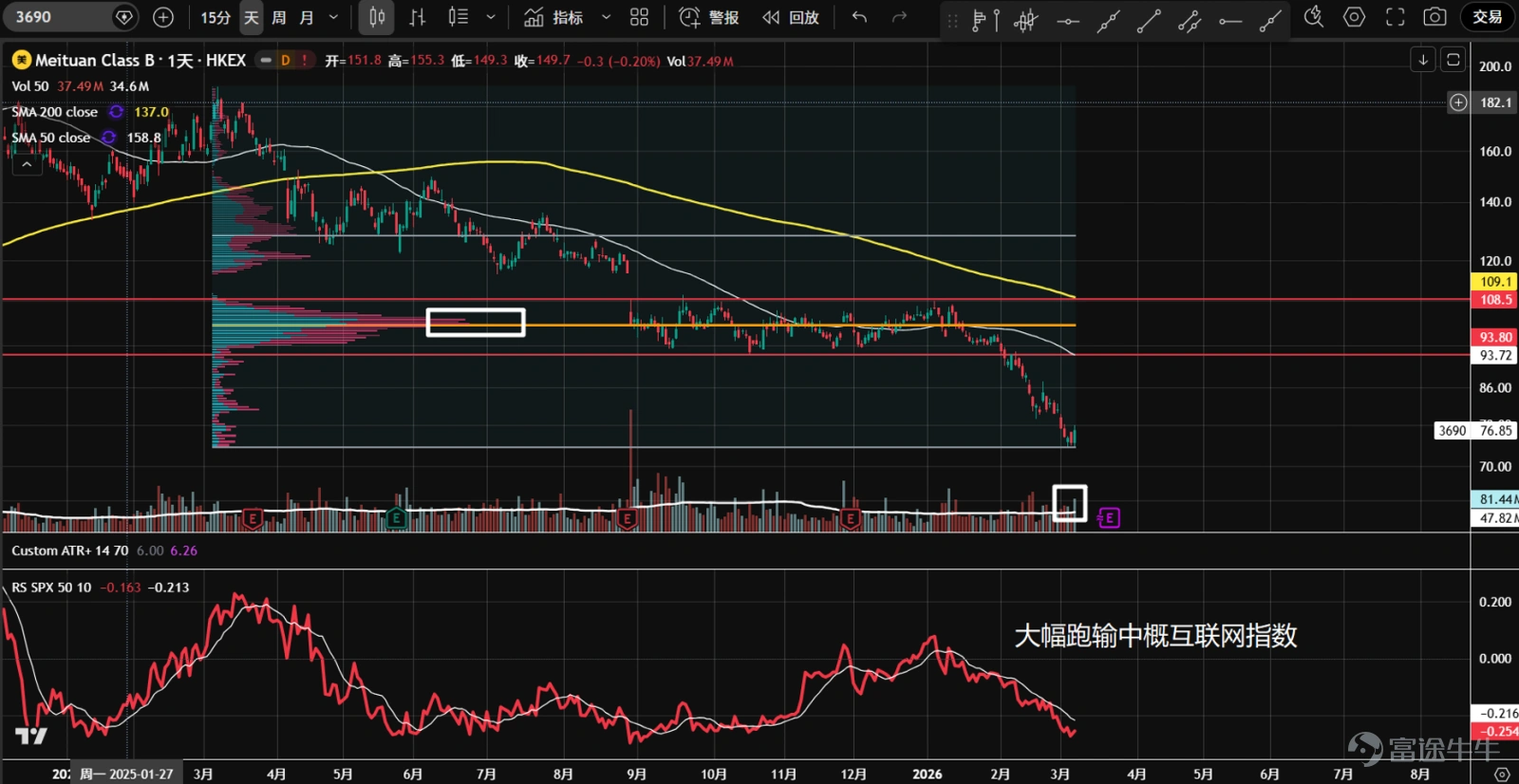Maximize the pane with the square icon
1519x784 pixels.
[1453, 60]
